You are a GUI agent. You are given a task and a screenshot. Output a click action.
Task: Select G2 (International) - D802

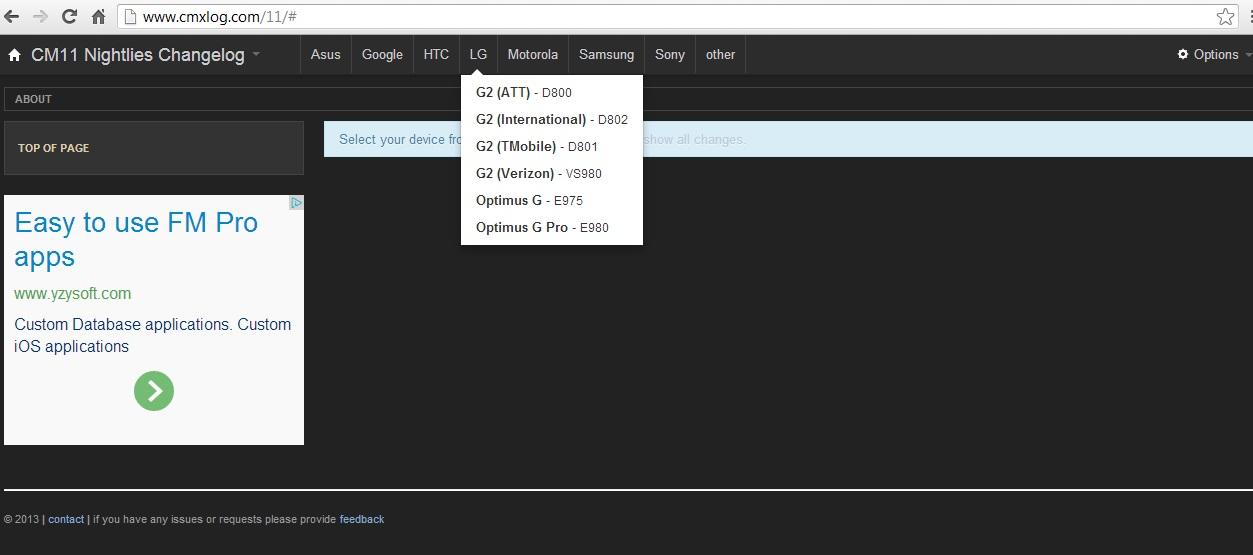coord(552,120)
